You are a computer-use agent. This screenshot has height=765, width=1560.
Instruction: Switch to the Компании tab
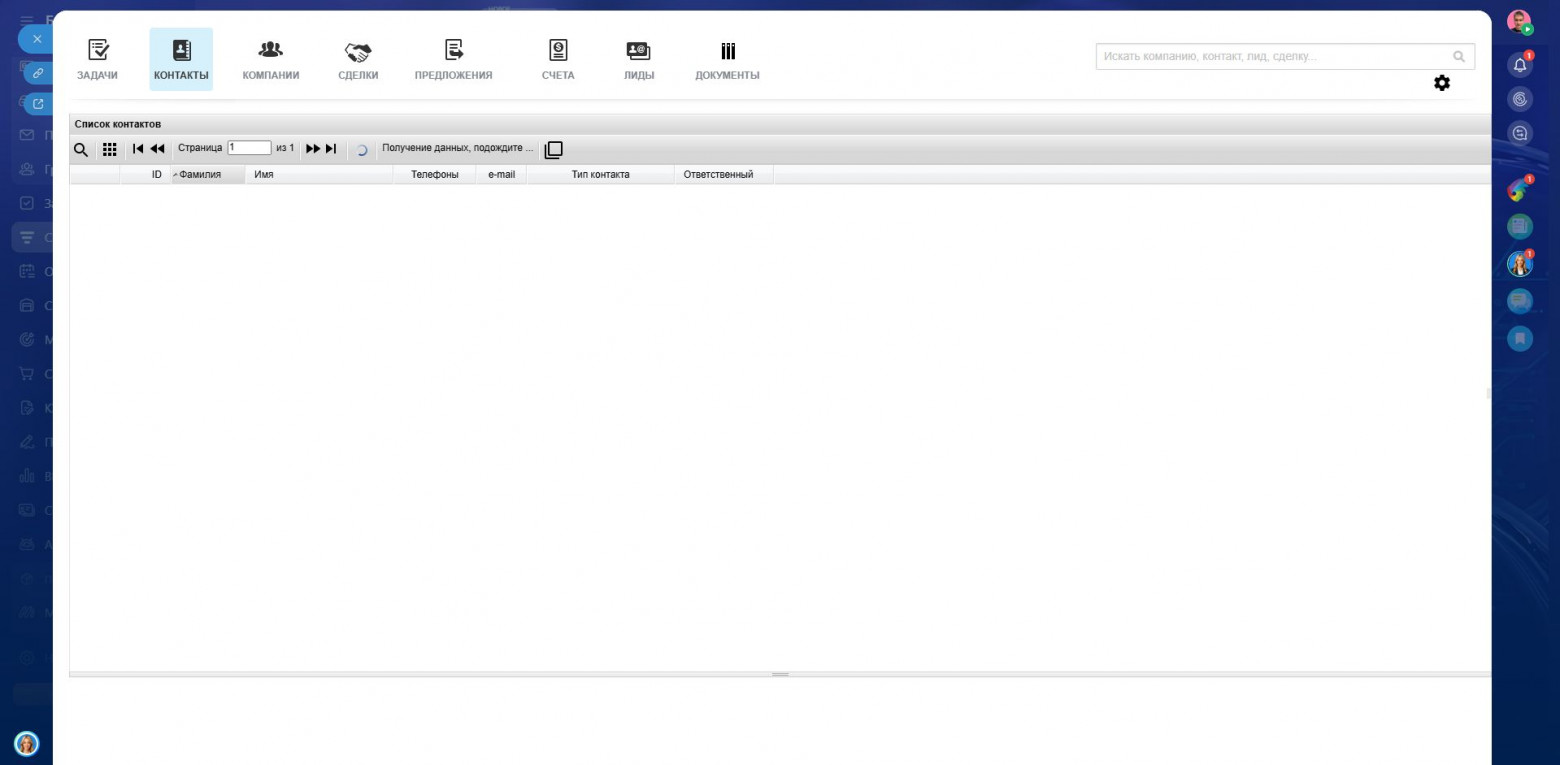pyautogui.click(x=270, y=60)
